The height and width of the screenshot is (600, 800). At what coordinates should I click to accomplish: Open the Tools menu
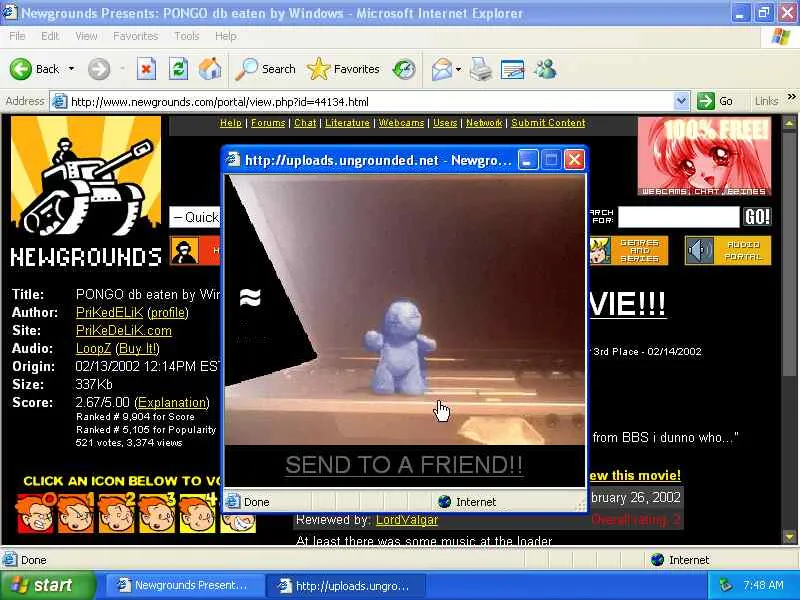187,36
